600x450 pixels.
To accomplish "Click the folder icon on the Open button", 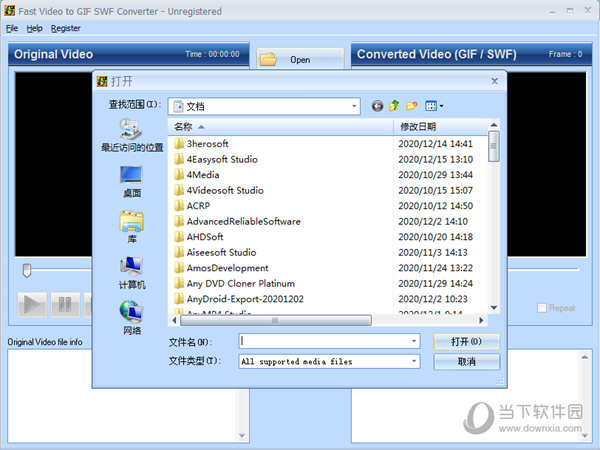I will [269, 59].
